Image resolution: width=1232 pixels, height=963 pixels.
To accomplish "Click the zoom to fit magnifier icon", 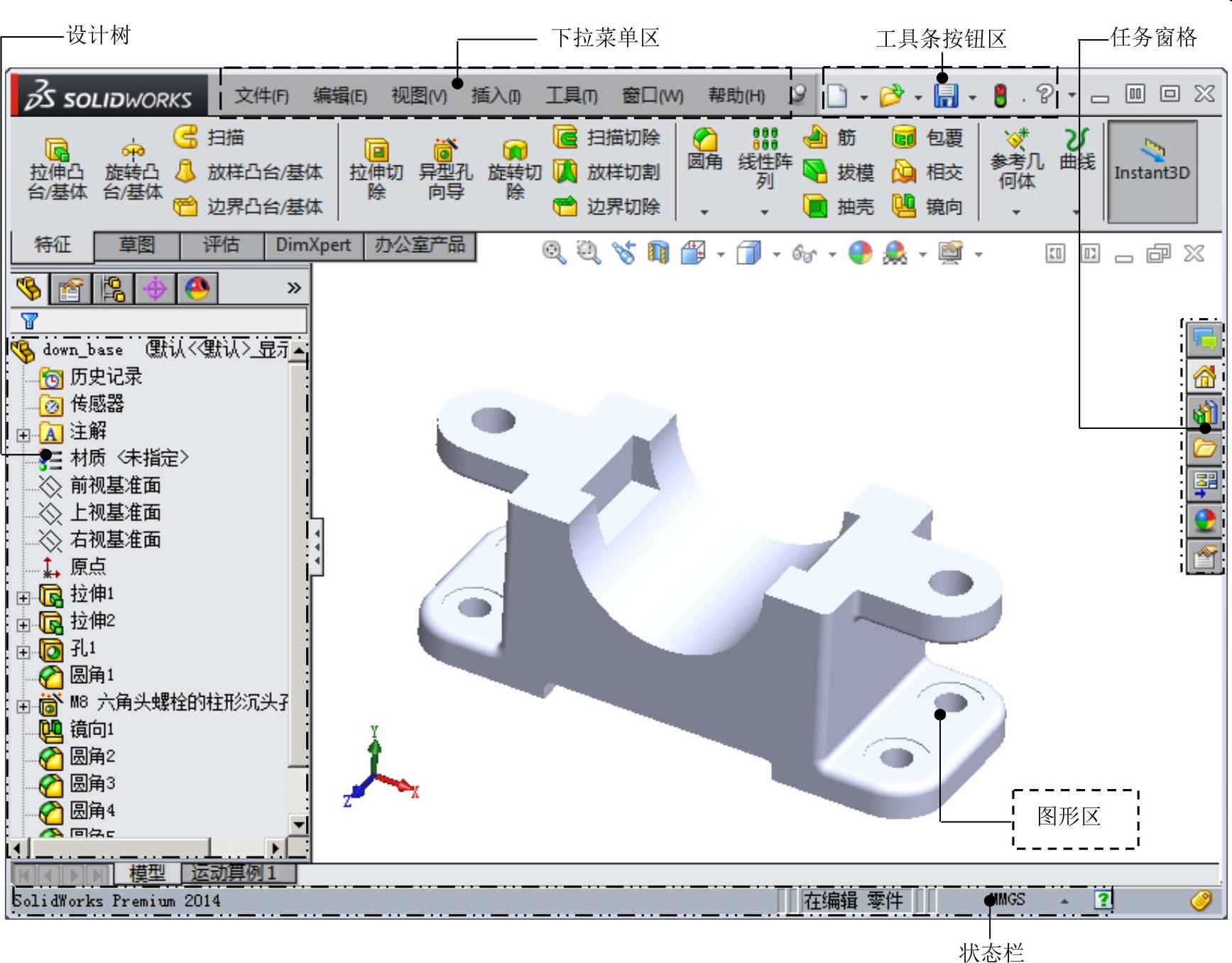I will pos(553,253).
